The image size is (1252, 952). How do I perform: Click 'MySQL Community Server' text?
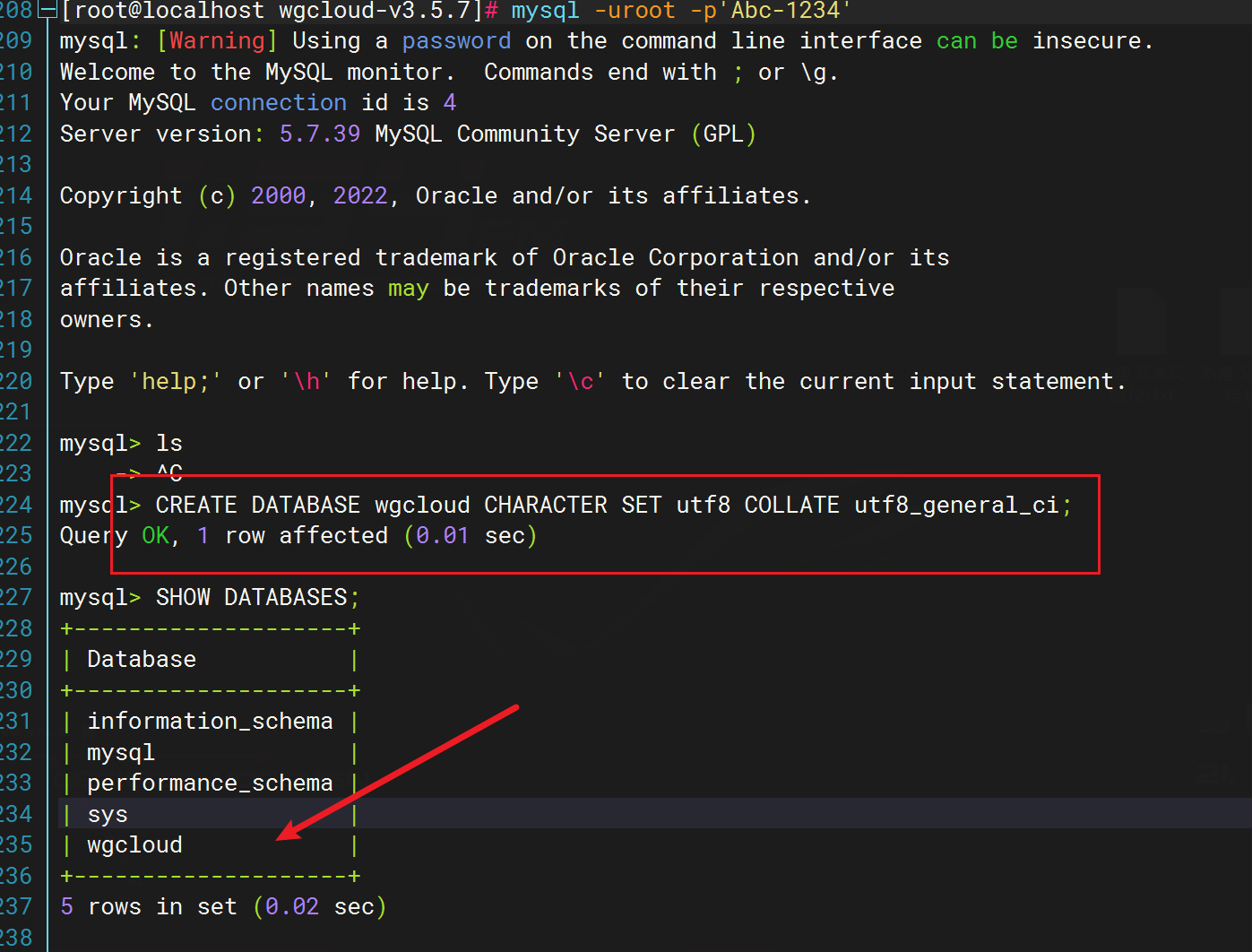point(525,134)
